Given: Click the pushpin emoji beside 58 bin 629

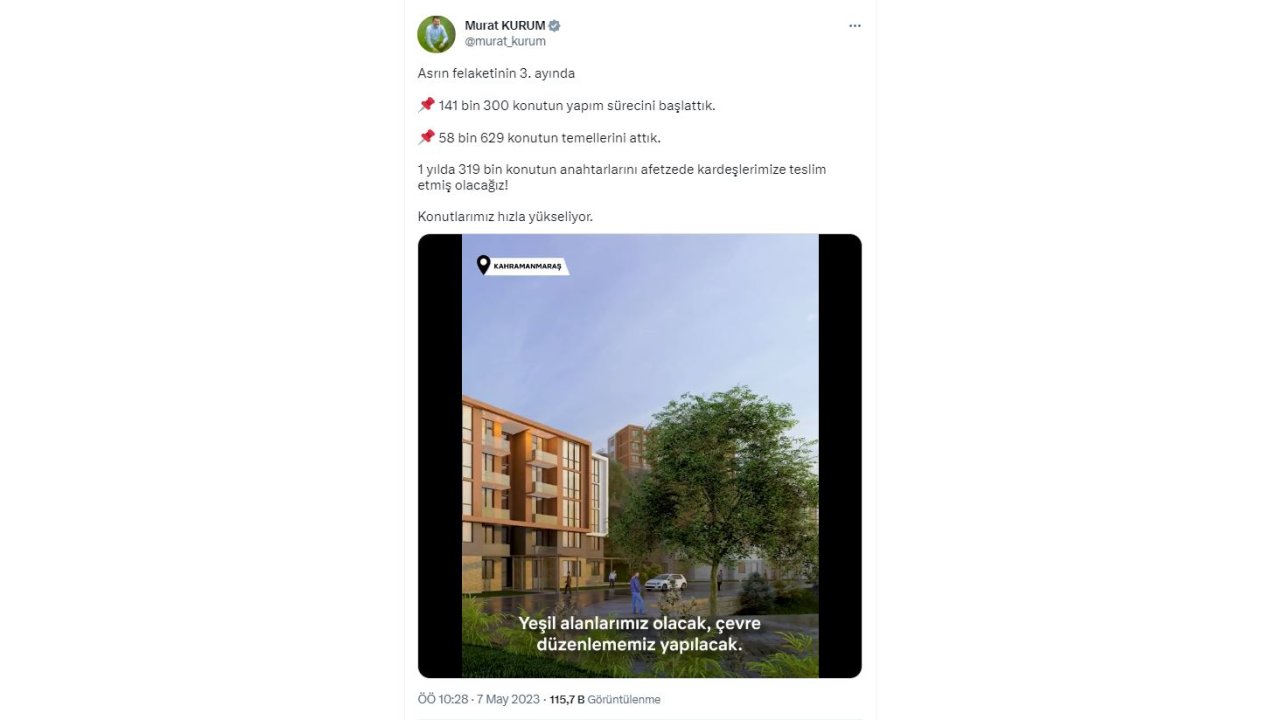Looking at the screenshot, I should [426, 137].
